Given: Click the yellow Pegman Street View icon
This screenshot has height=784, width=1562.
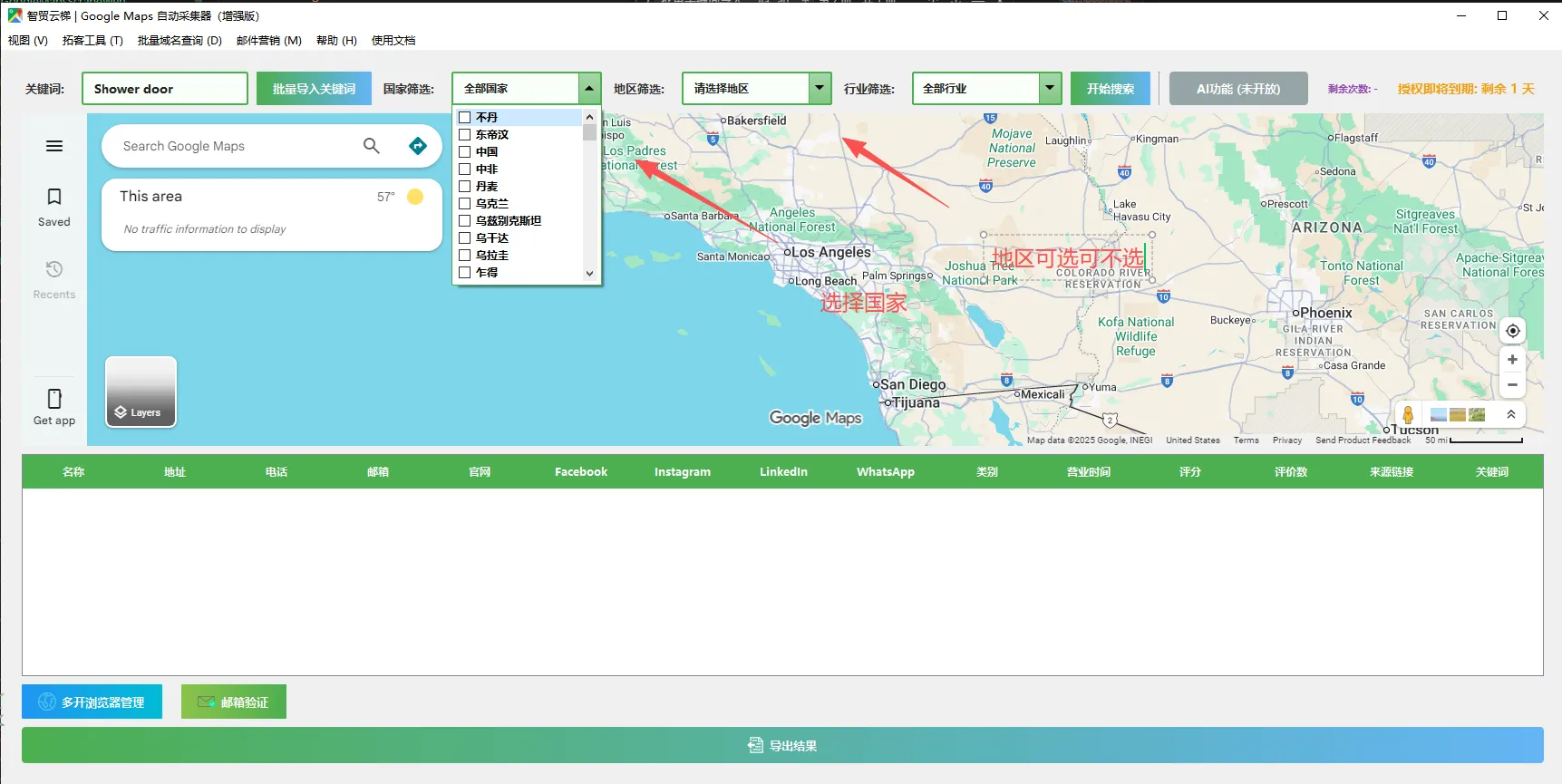Looking at the screenshot, I should pyautogui.click(x=1408, y=415).
